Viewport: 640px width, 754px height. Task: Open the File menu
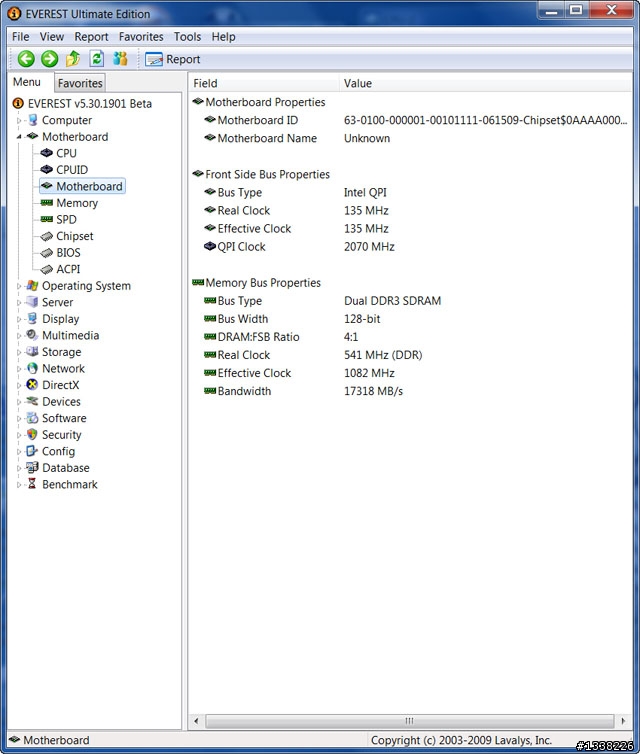tap(20, 37)
